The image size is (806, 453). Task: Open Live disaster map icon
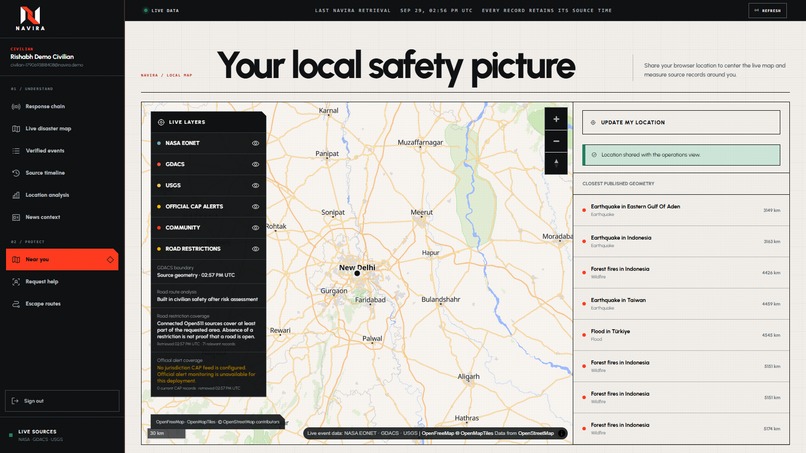pos(16,129)
